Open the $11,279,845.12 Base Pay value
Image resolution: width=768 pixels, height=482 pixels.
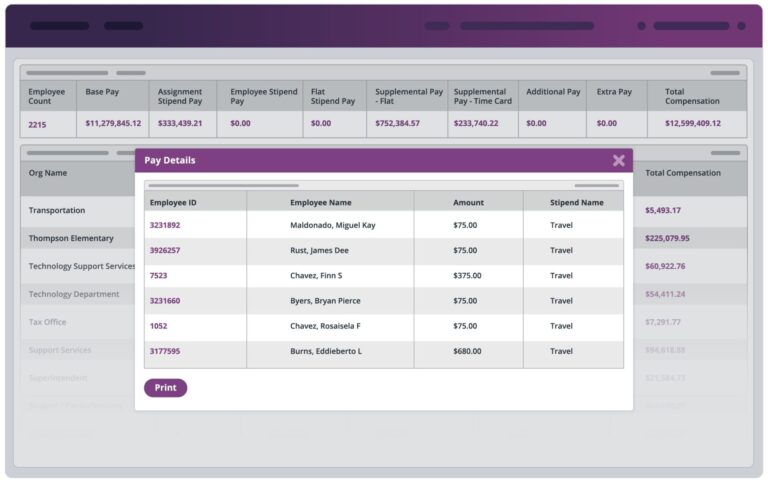tap(113, 123)
